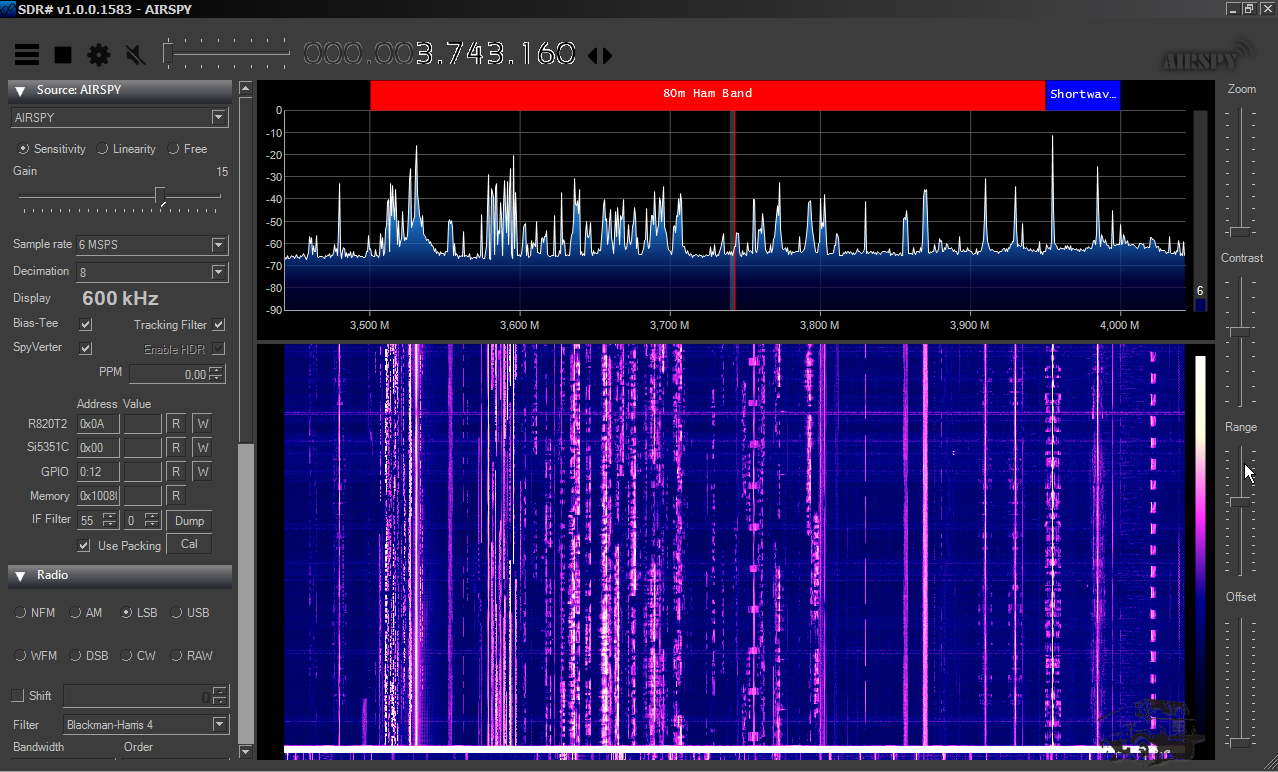The height and width of the screenshot is (772, 1278).
Task: Click the IF Filter spinner showing 55
Action: (98, 520)
